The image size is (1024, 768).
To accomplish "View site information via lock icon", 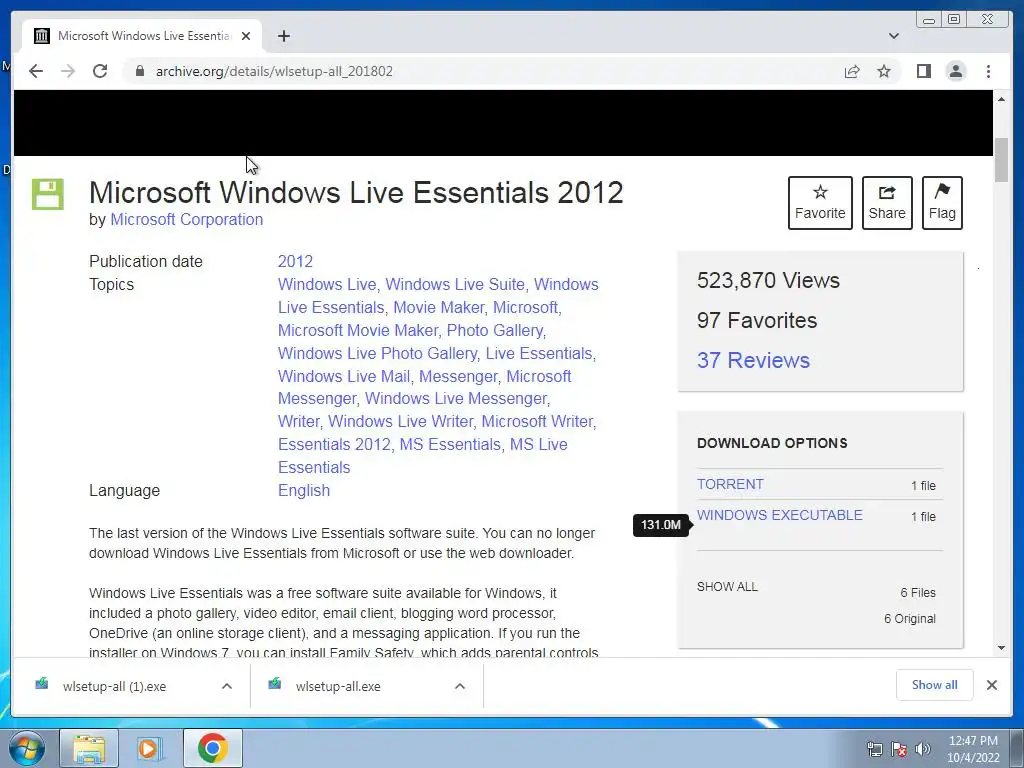I will (140, 71).
